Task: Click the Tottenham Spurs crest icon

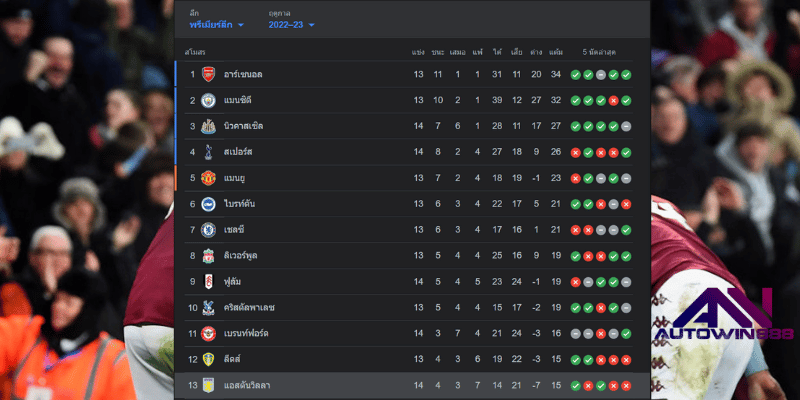Action: click(x=208, y=152)
